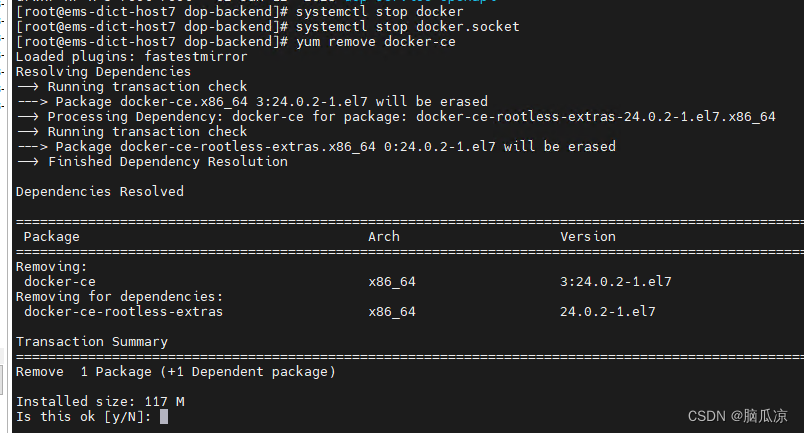Viewport: 804px width, 433px height.
Task: Click the 'Package' column header
Action: click(x=52, y=237)
